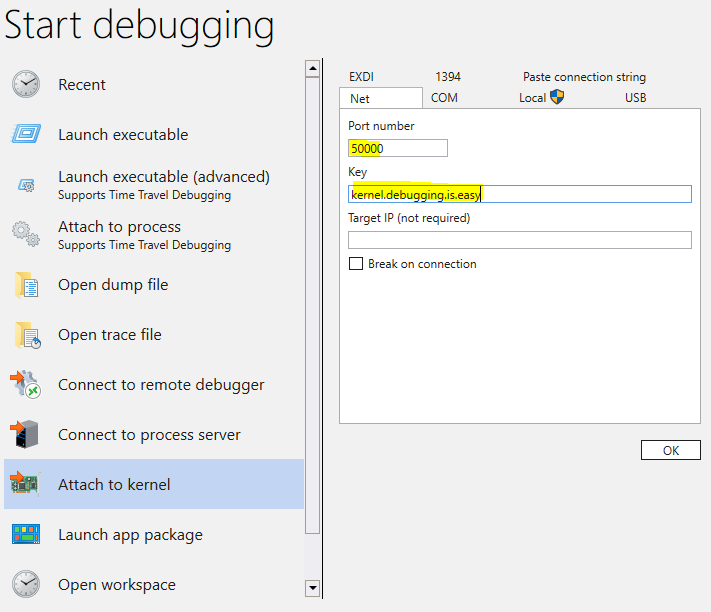Viewport: 711px width, 612px height.
Task: Select the Connect to remote debugger icon
Action: click(25, 384)
